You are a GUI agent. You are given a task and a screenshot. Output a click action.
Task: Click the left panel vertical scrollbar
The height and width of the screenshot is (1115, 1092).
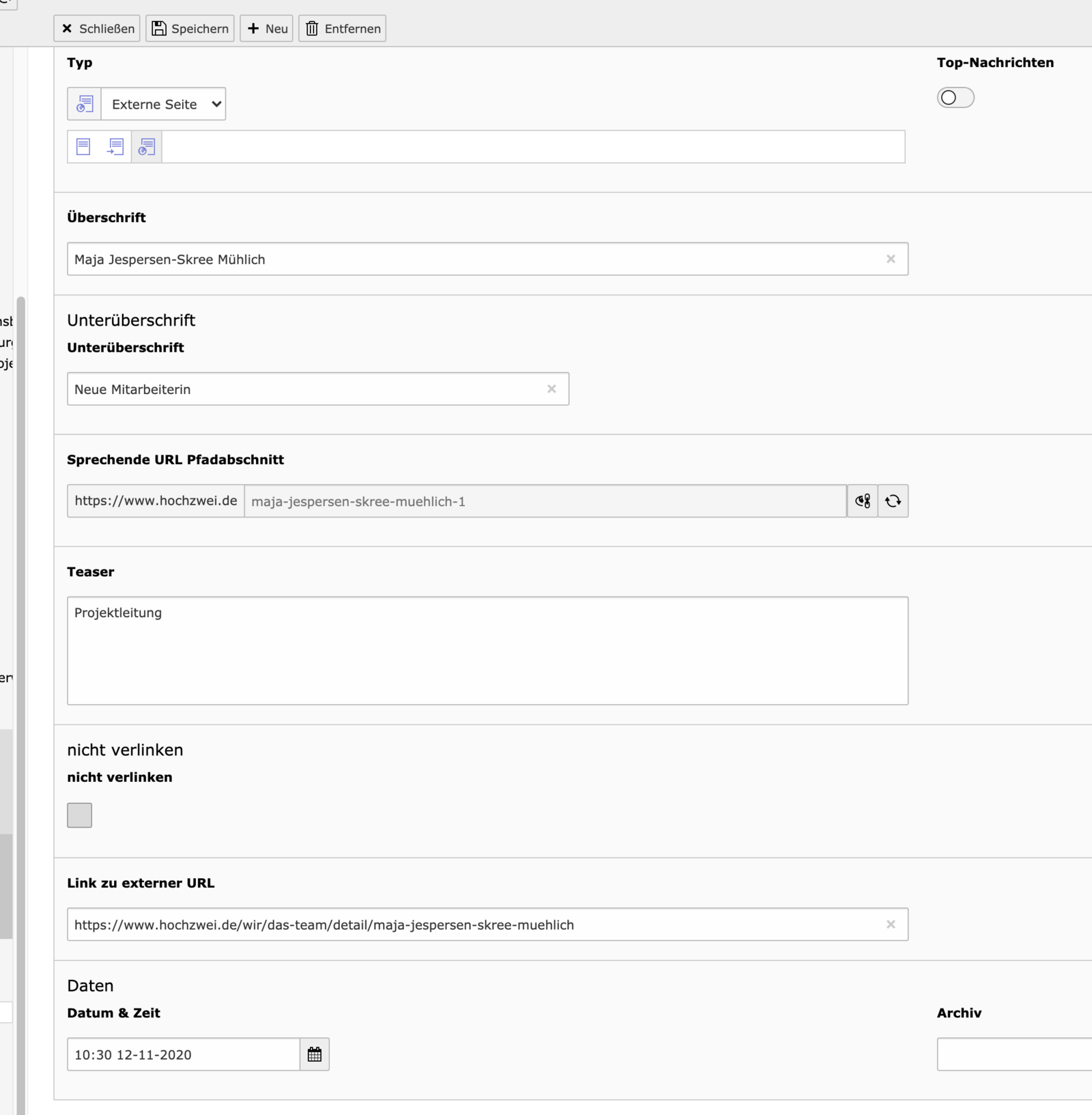pyautogui.click(x=20, y=615)
